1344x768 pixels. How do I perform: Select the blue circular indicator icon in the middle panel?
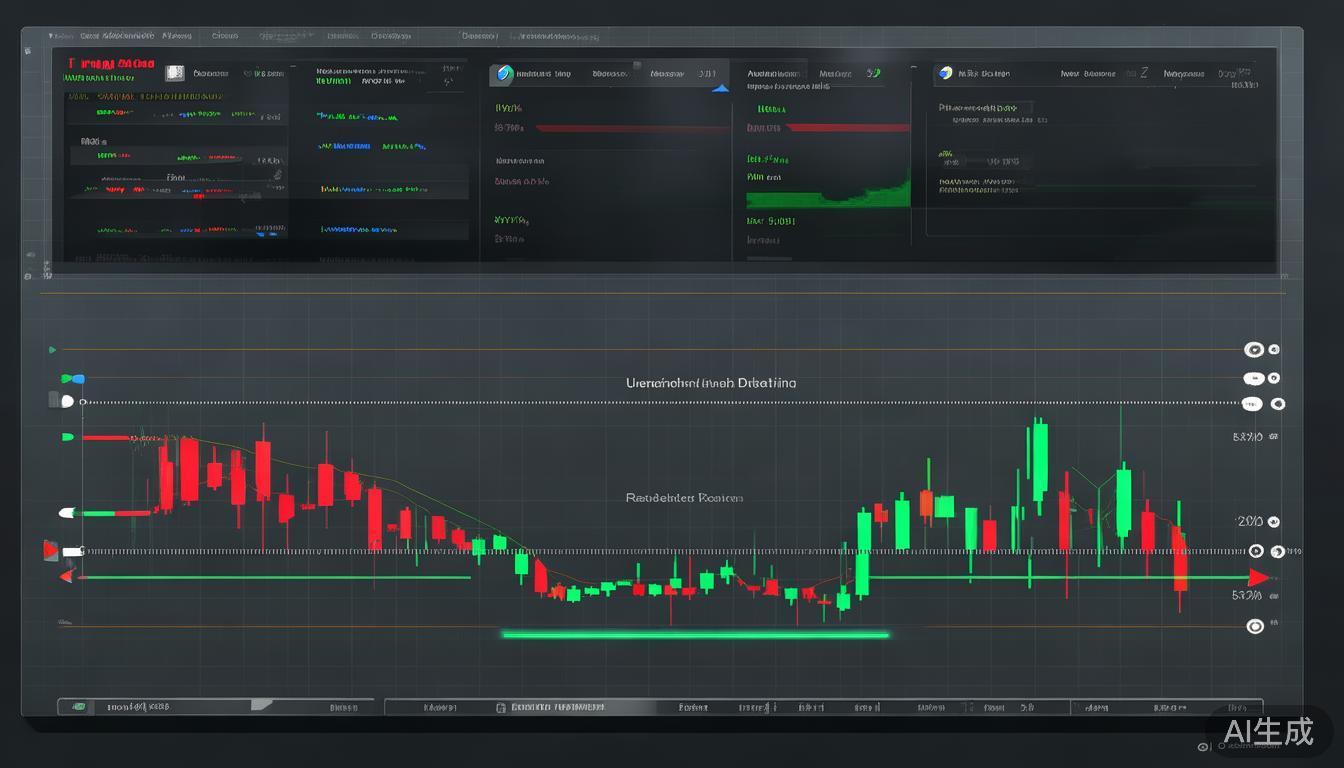click(x=502, y=73)
